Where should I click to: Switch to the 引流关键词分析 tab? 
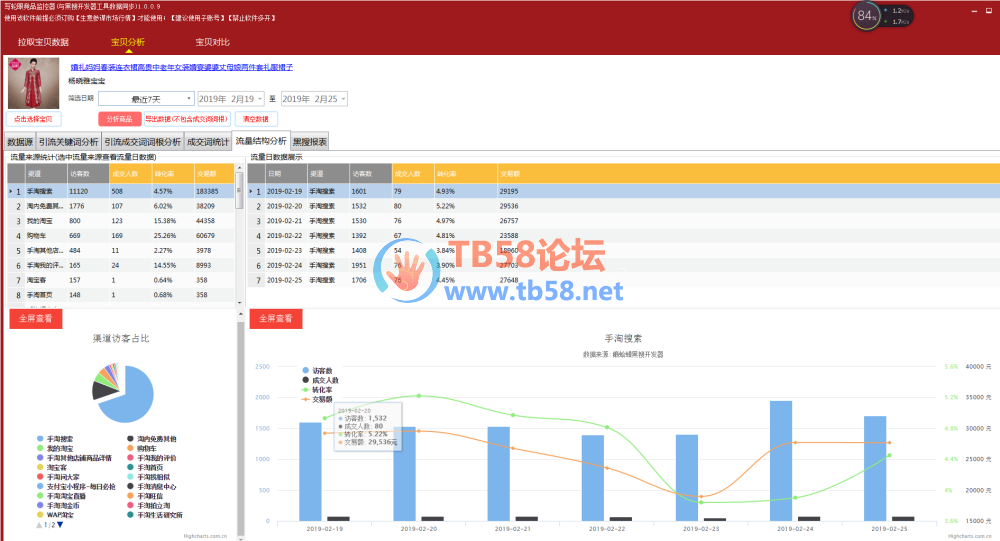point(68,142)
